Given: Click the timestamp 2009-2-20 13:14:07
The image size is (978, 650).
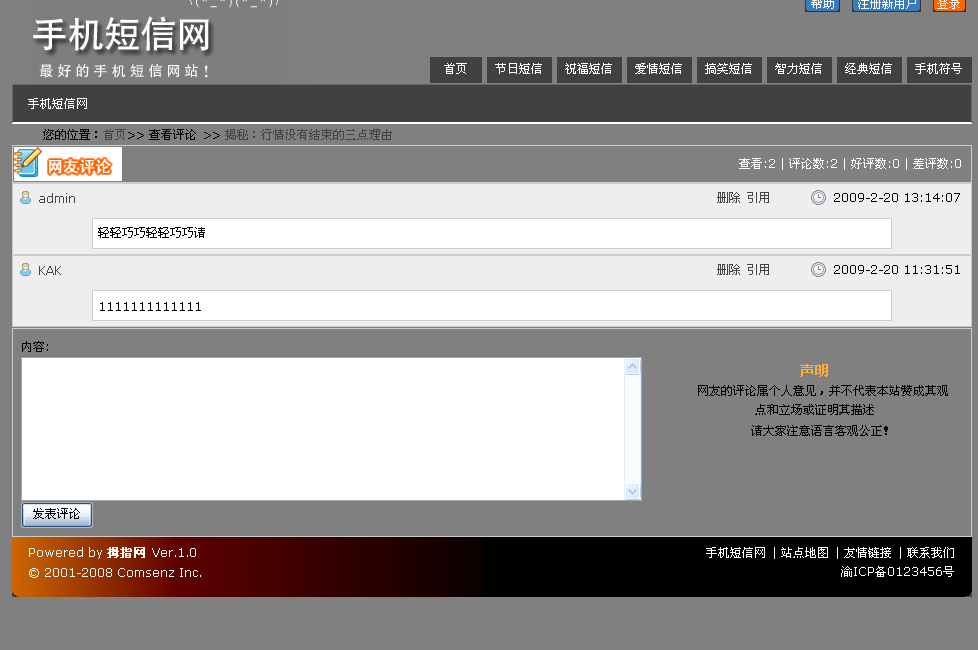Looking at the screenshot, I should coord(896,198).
